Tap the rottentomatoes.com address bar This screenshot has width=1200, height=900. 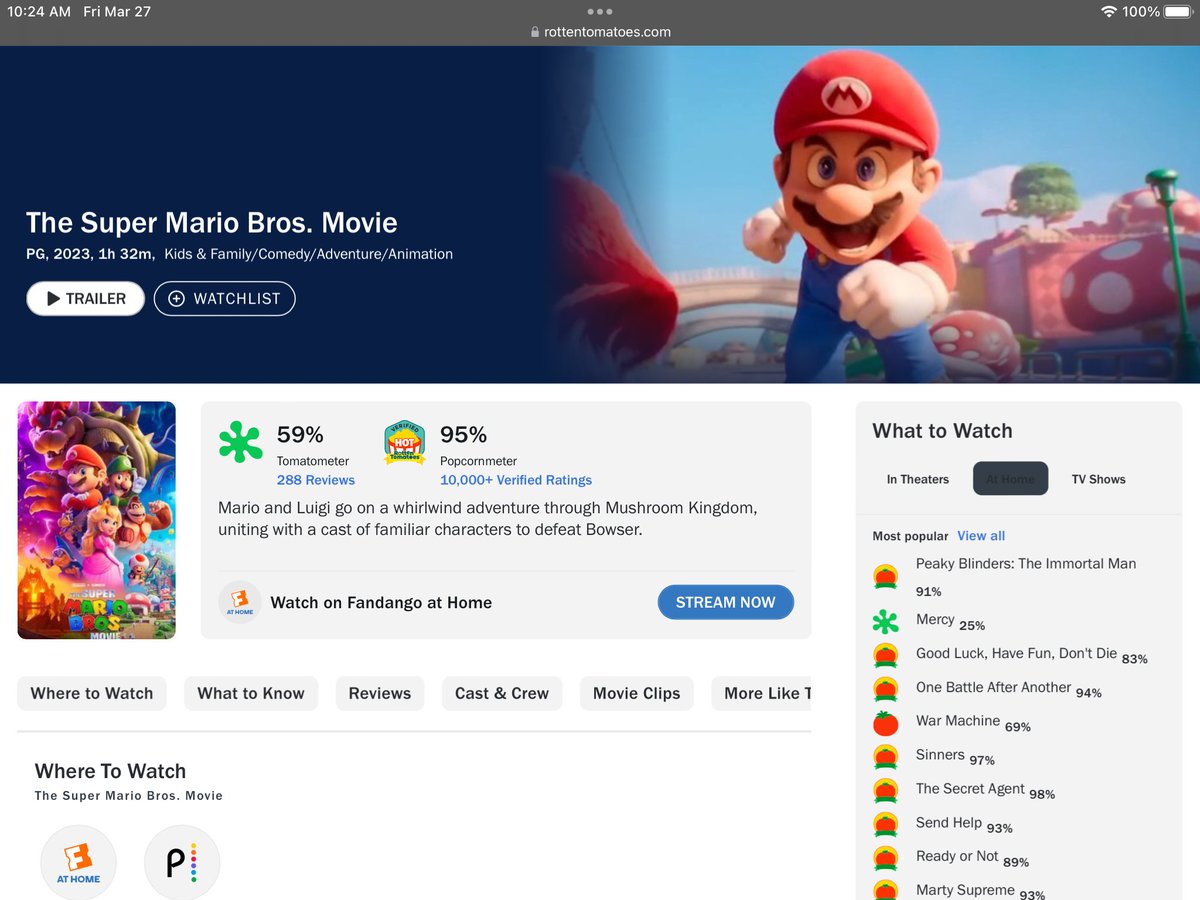[600, 32]
